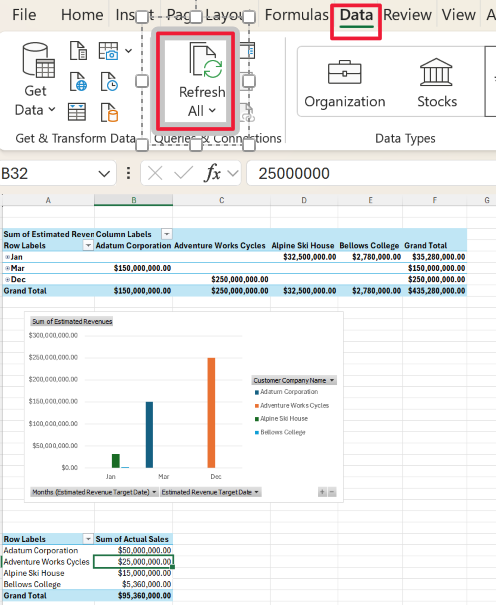This screenshot has width=496, height=605.
Task: Select the Stocks data type
Action: [437, 83]
